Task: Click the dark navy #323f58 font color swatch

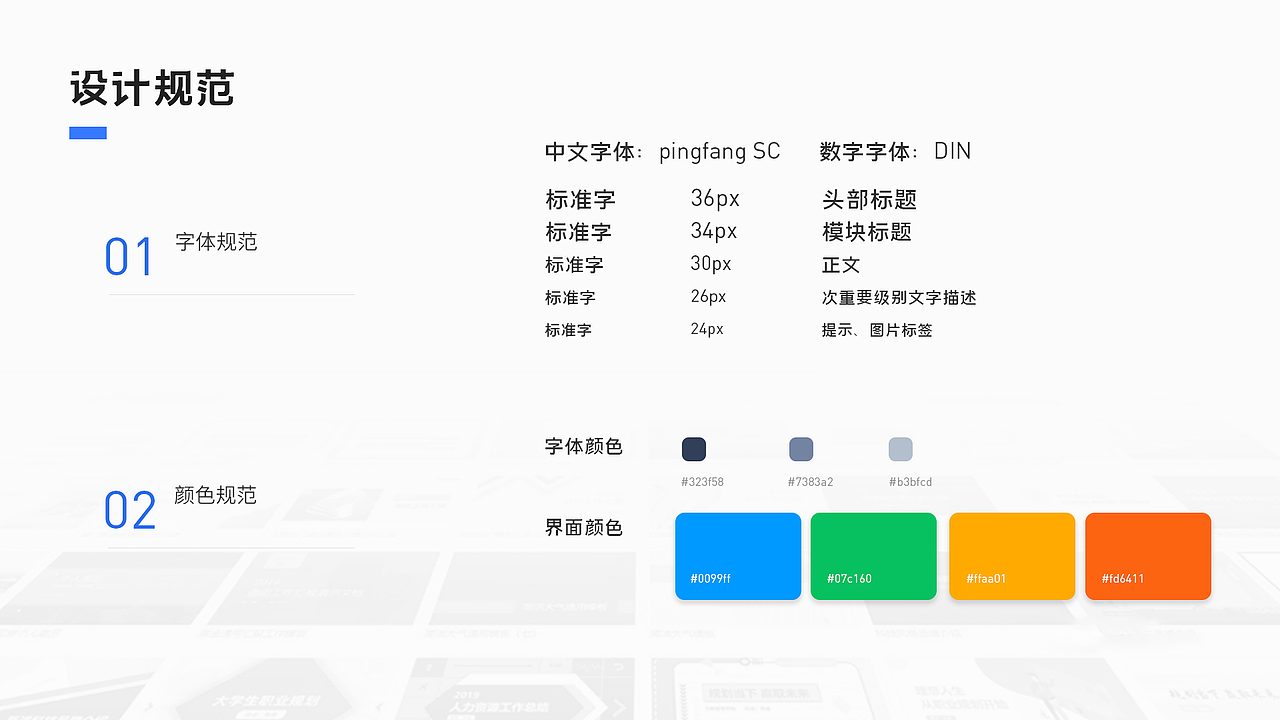Action: 694,449
